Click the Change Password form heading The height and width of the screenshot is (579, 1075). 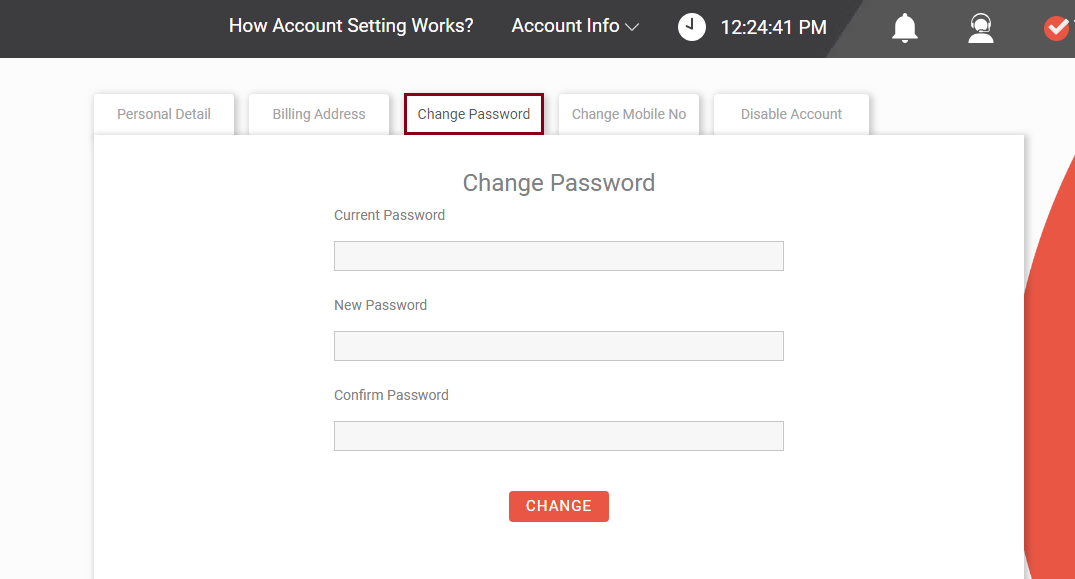tap(559, 183)
